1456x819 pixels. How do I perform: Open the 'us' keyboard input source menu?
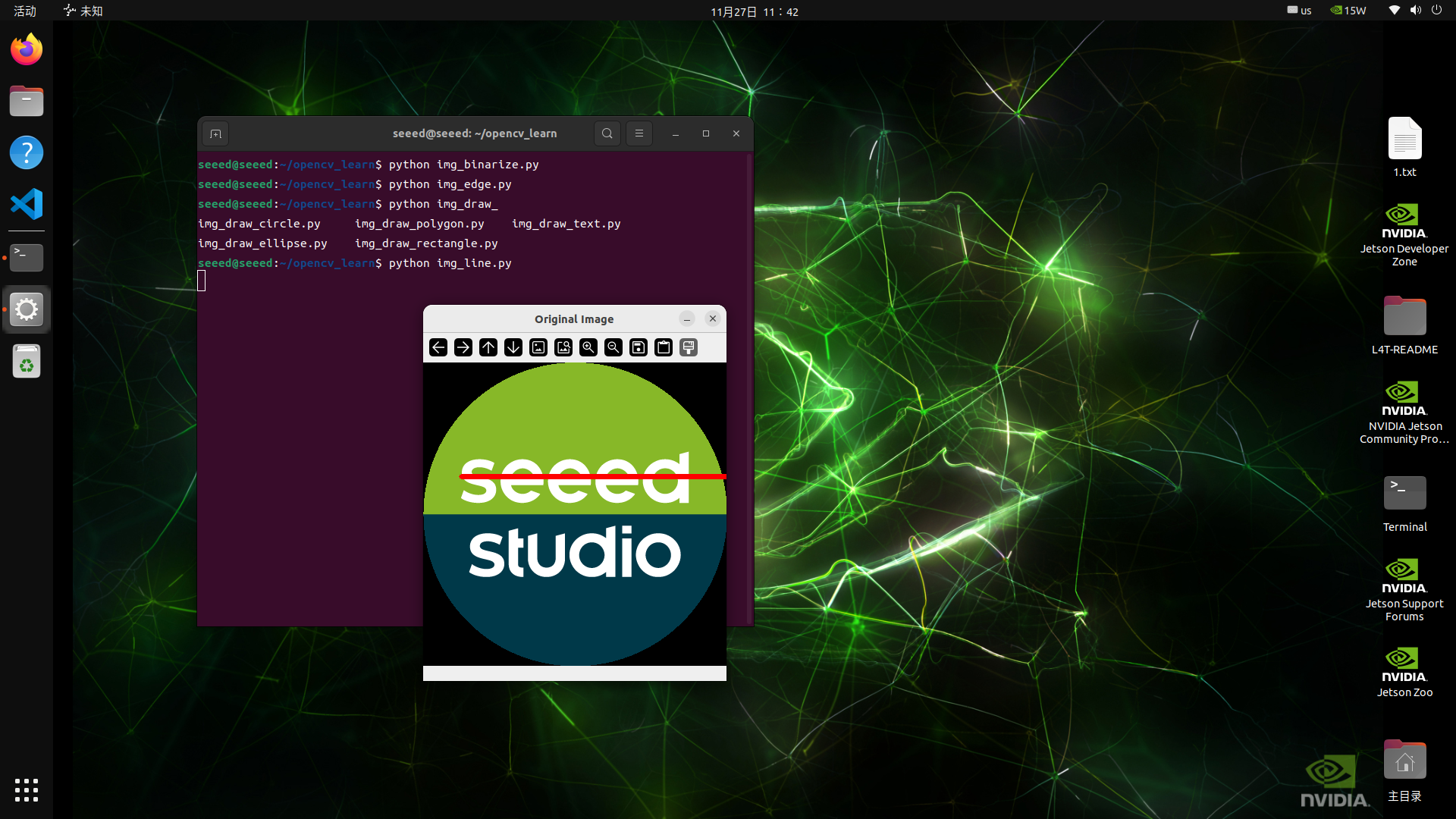tap(1299, 11)
